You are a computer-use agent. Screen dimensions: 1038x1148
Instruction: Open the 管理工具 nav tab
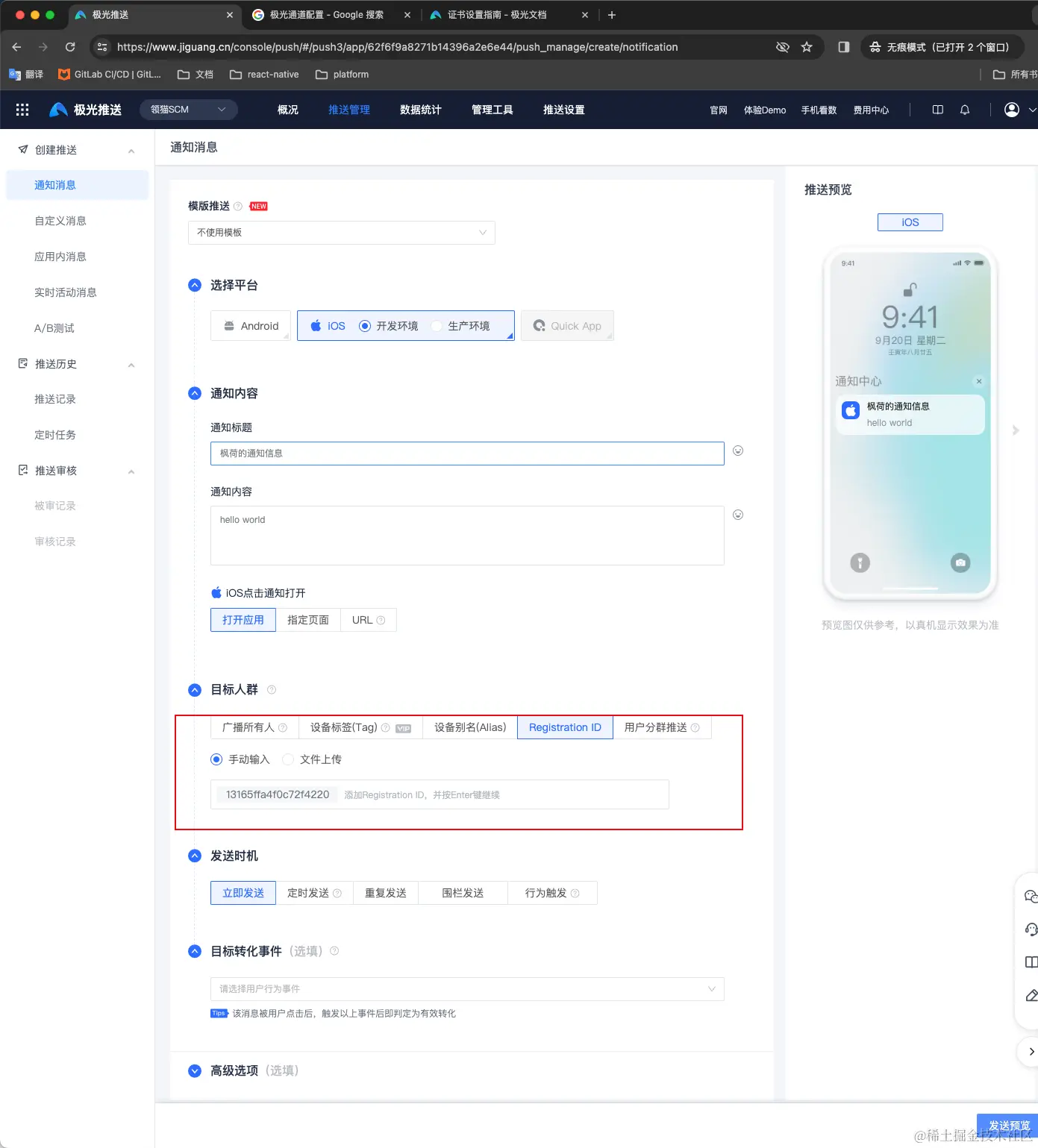pyautogui.click(x=493, y=110)
